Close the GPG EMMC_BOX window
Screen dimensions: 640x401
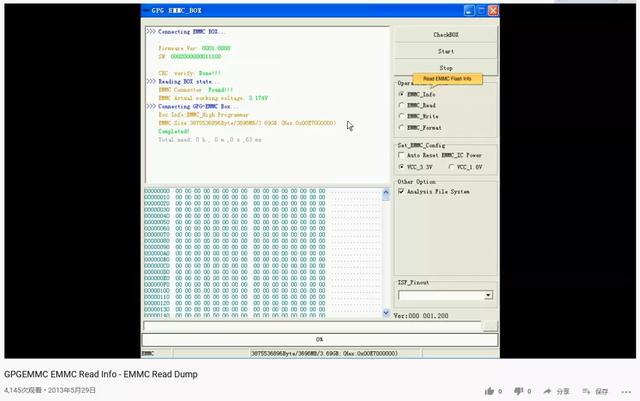pyautogui.click(x=493, y=11)
